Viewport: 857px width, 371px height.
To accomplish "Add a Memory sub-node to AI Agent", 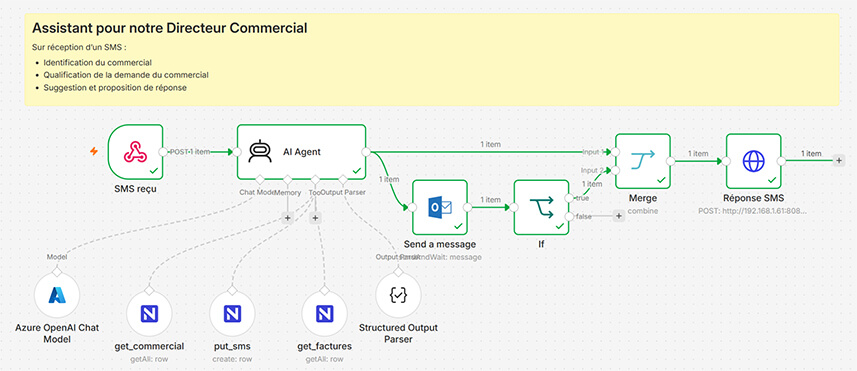I will 287,217.
